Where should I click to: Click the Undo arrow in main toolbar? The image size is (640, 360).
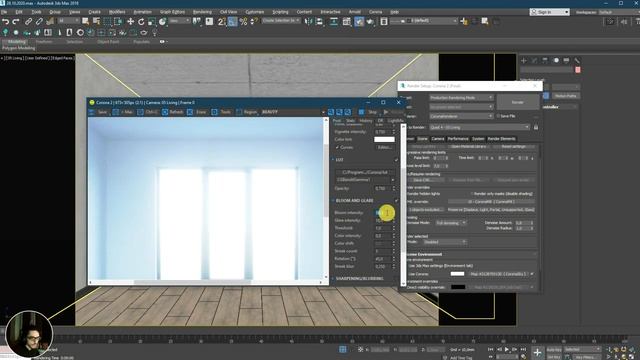pos(6,21)
